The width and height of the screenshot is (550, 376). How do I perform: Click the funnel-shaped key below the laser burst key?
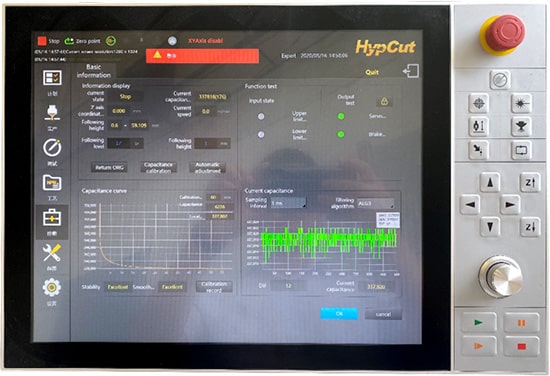point(521,126)
